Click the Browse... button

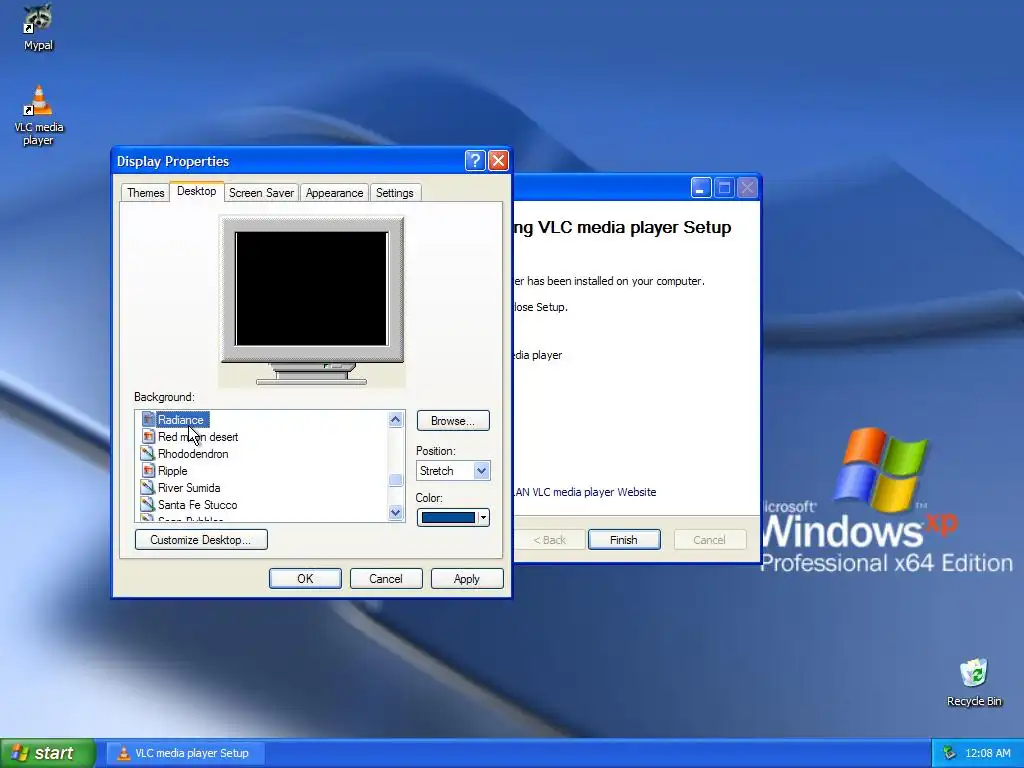(x=453, y=421)
